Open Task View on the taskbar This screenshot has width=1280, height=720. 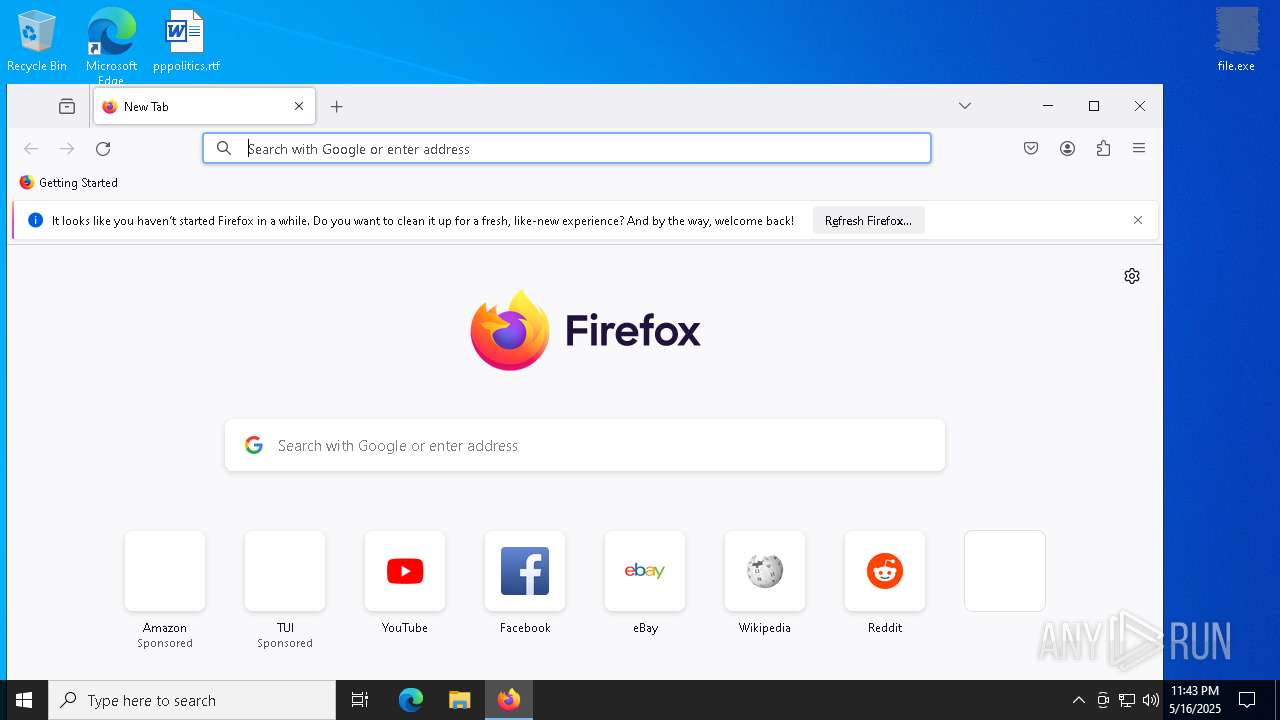360,700
